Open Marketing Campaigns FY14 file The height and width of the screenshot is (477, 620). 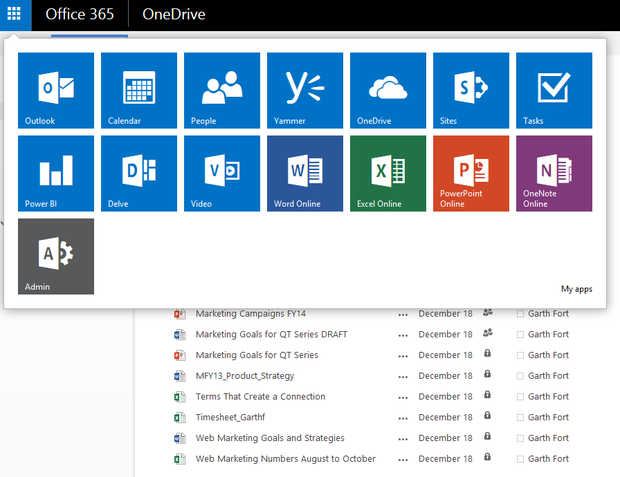[251, 314]
